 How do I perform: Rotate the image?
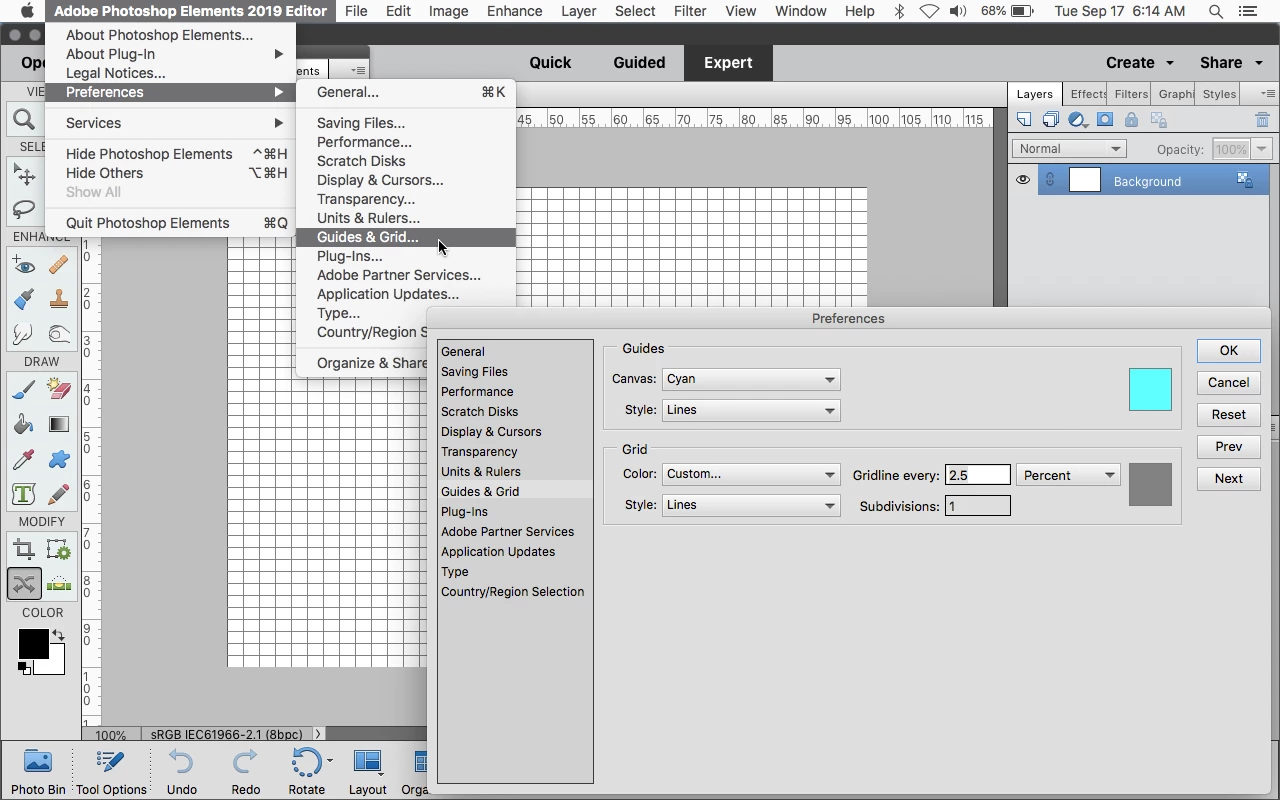click(307, 772)
